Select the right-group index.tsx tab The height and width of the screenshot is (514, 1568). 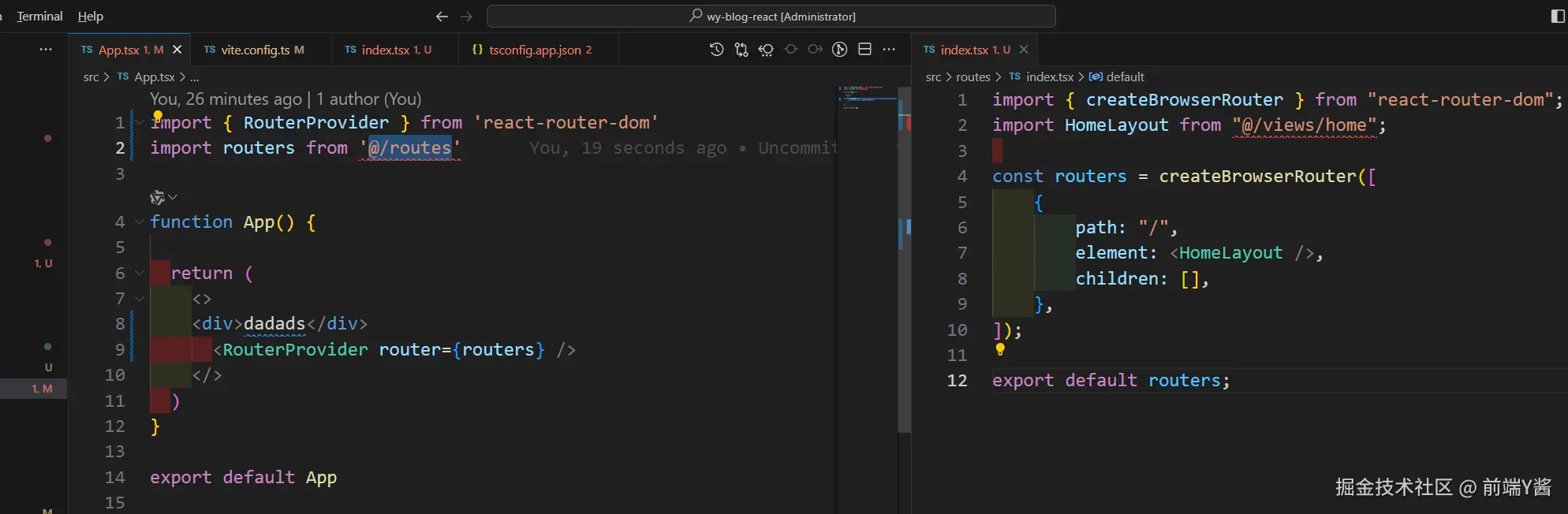point(974,50)
